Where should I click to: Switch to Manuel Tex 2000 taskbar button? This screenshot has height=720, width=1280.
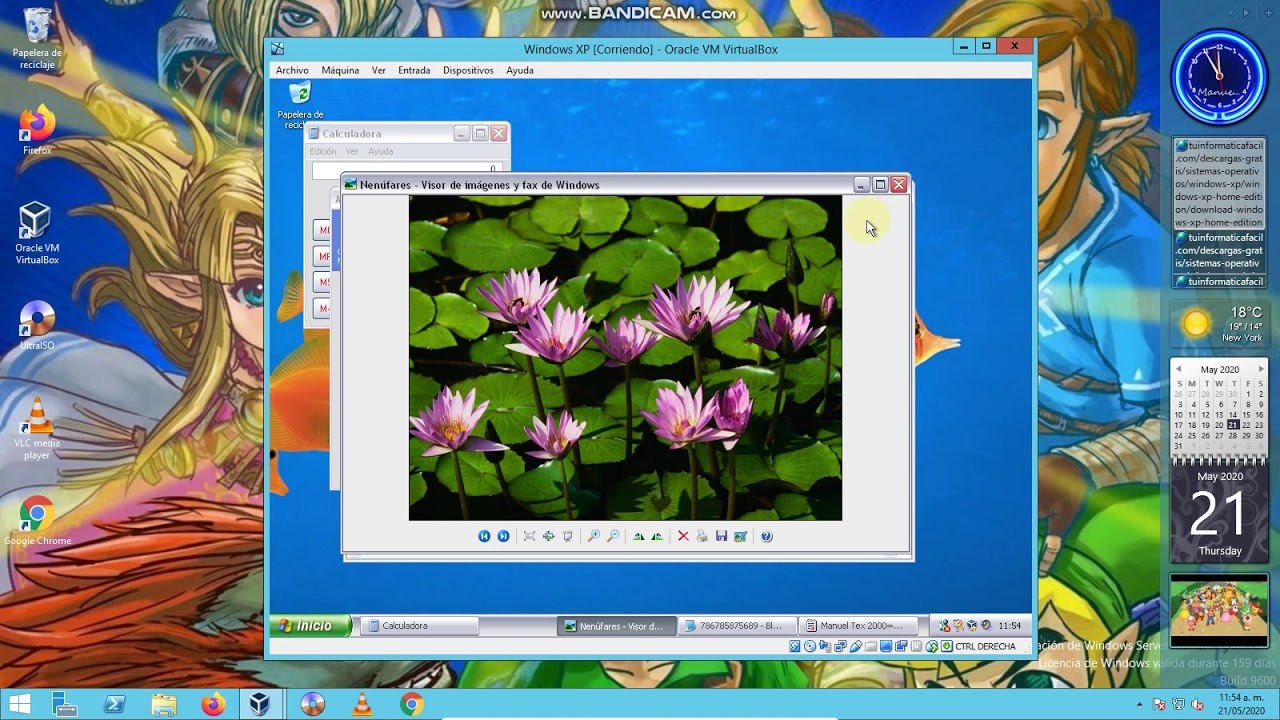857,626
